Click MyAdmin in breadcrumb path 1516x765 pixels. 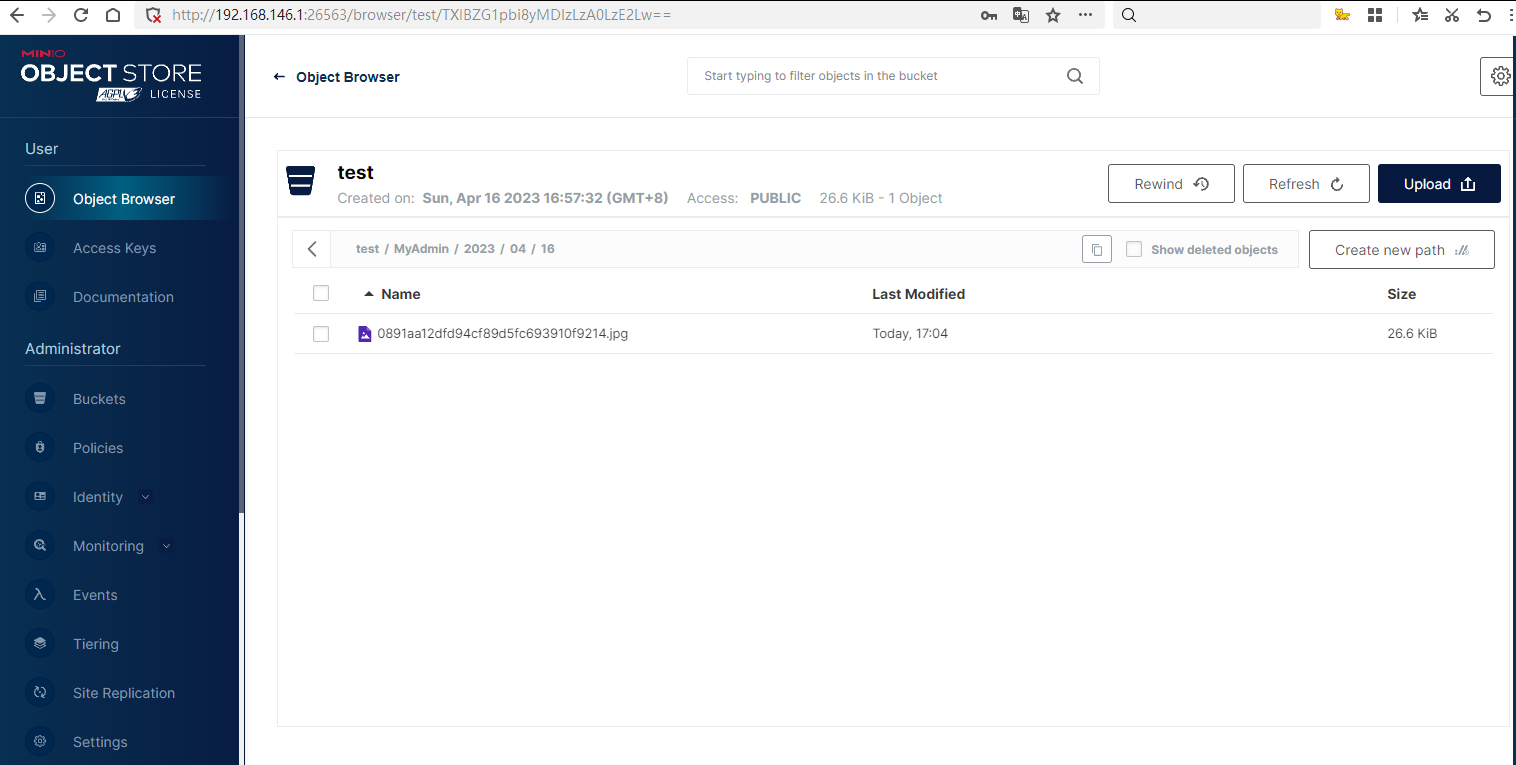[421, 249]
